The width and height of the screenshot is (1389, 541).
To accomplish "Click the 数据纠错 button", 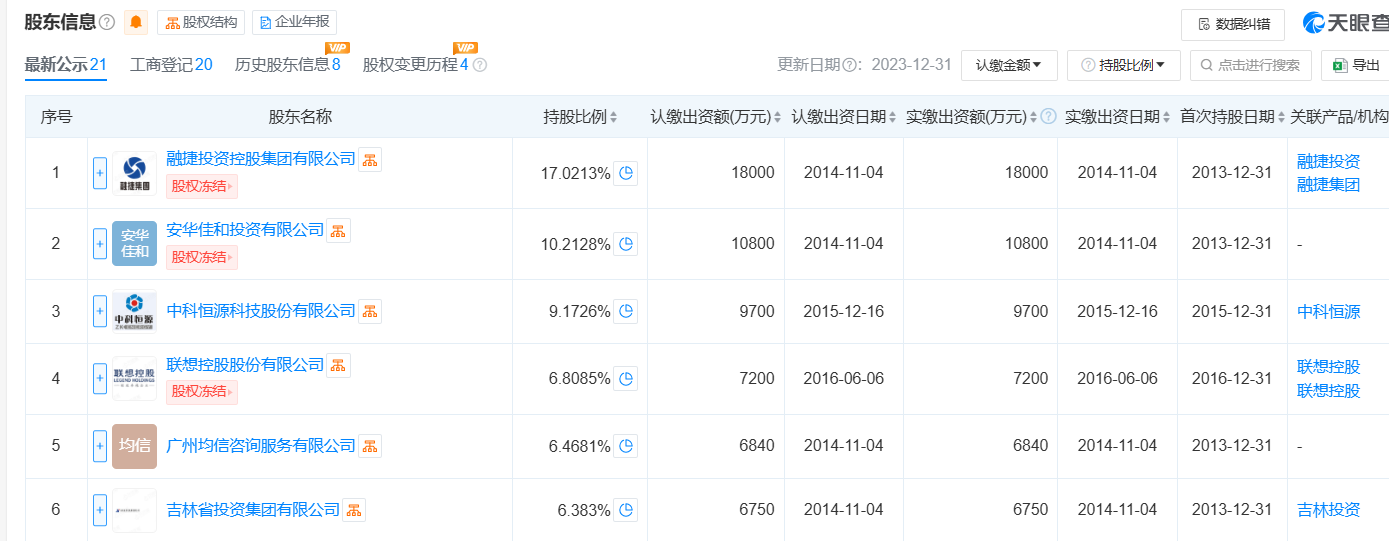I will coord(1232,24).
